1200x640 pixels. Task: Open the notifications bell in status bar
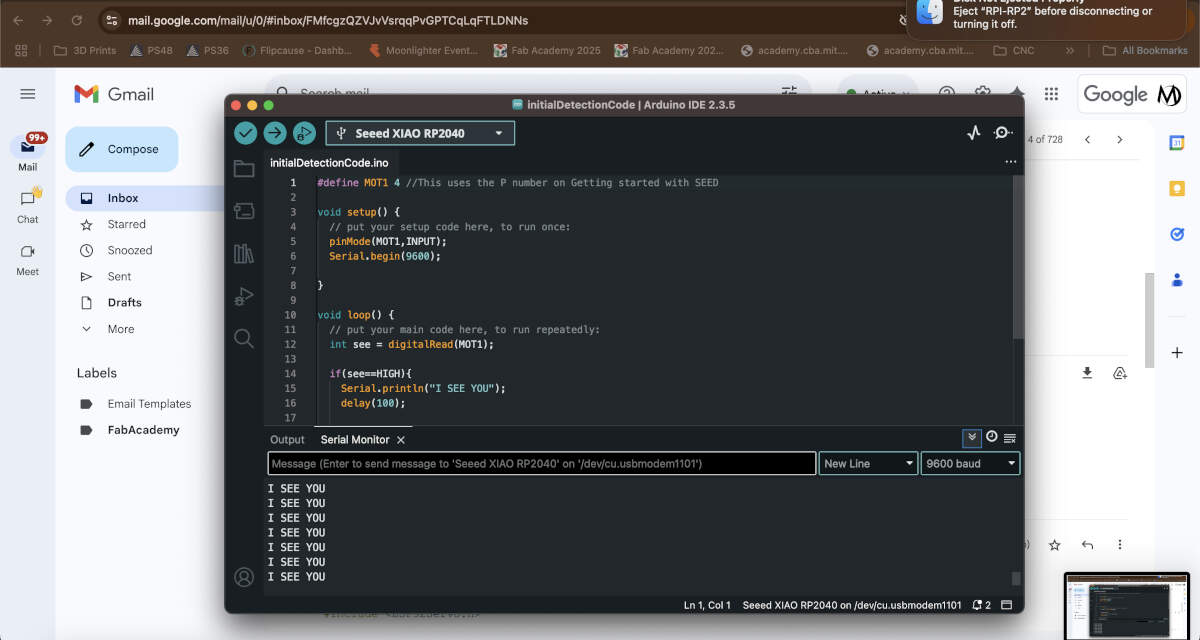(981, 605)
